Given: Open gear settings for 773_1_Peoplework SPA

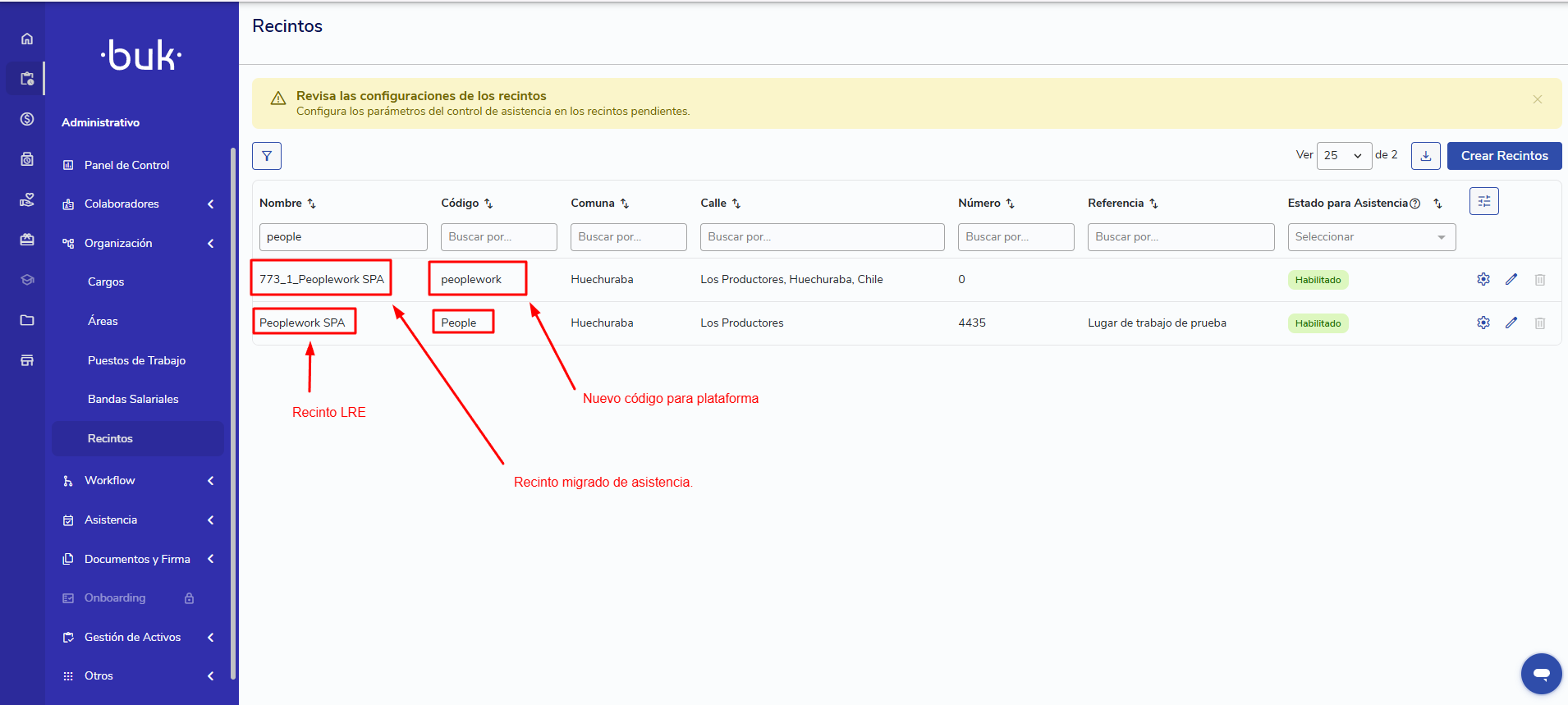Looking at the screenshot, I should pos(1483,279).
